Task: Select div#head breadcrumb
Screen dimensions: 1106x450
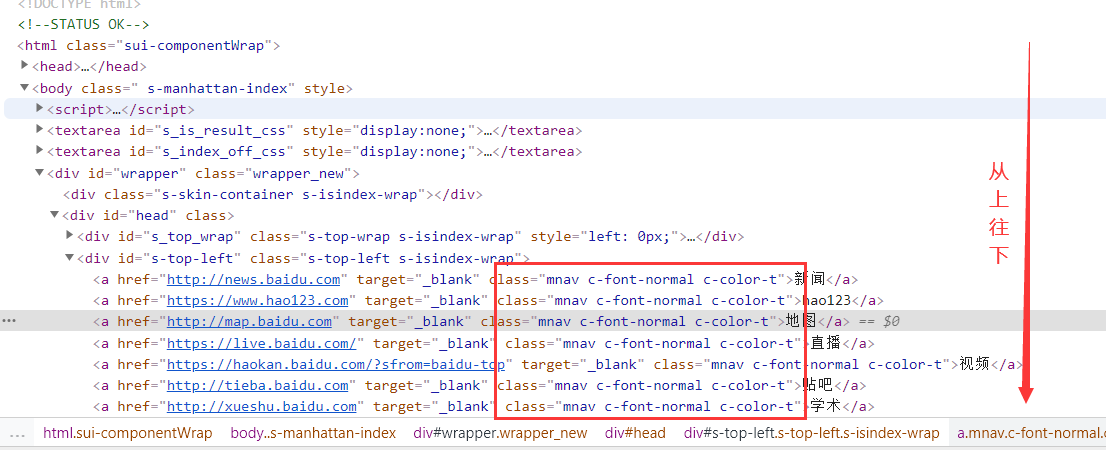Action: click(635, 432)
